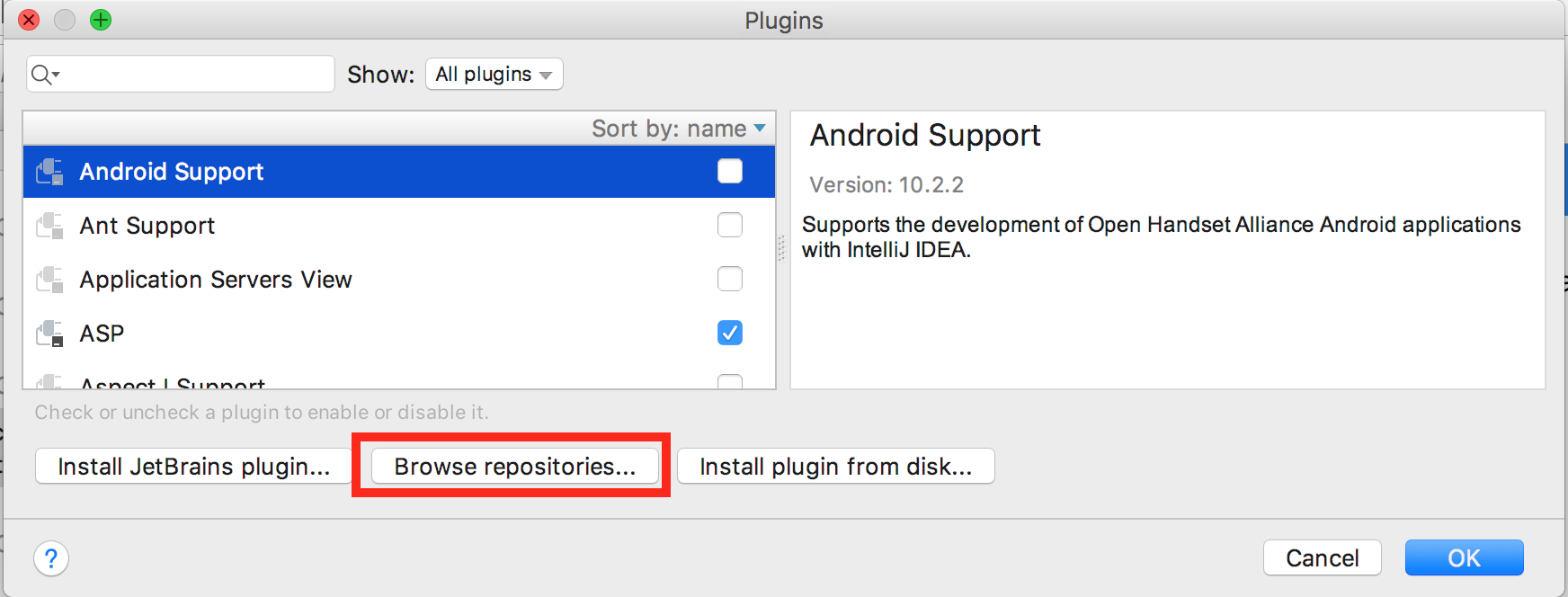Click the Android Support plugin icon

tap(49, 171)
